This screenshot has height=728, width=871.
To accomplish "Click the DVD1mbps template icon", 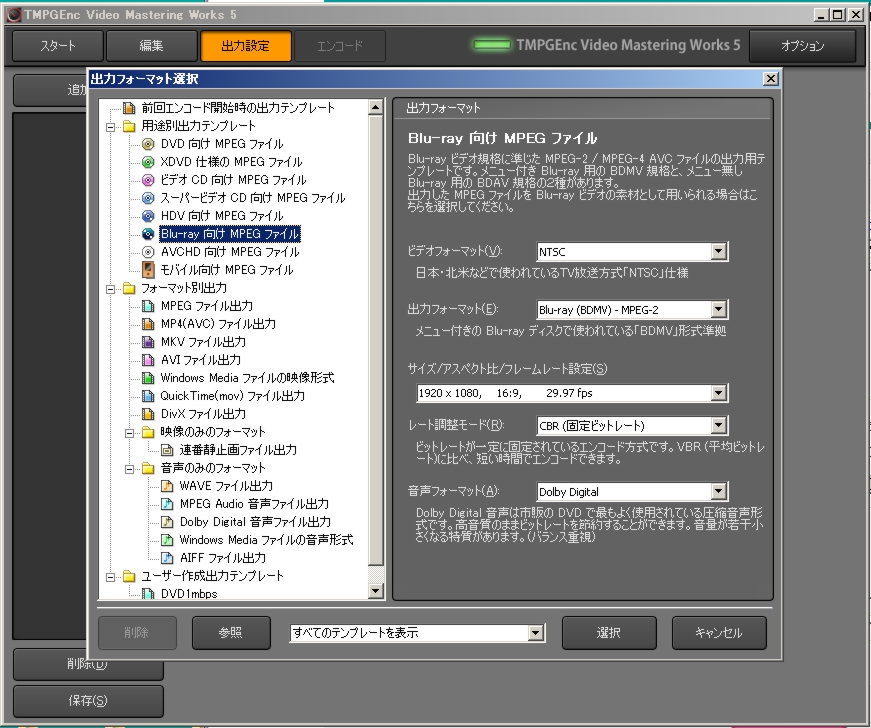I will pos(148,594).
